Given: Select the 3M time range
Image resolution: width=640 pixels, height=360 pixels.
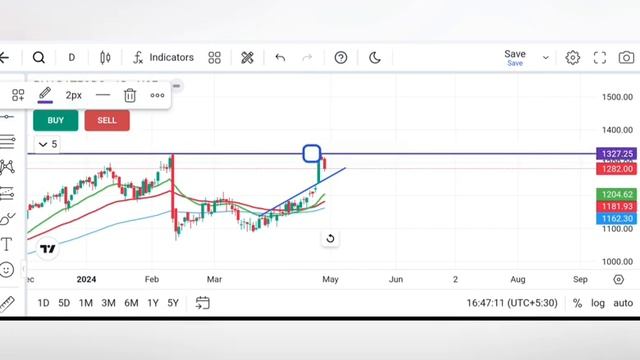Looking at the screenshot, I should point(108,303).
